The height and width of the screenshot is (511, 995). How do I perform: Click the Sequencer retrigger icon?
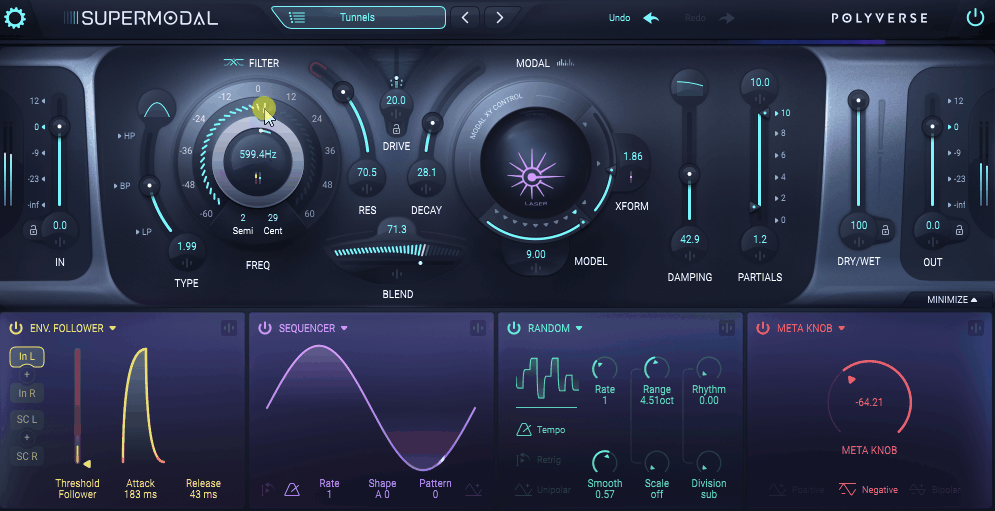(268, 489)
